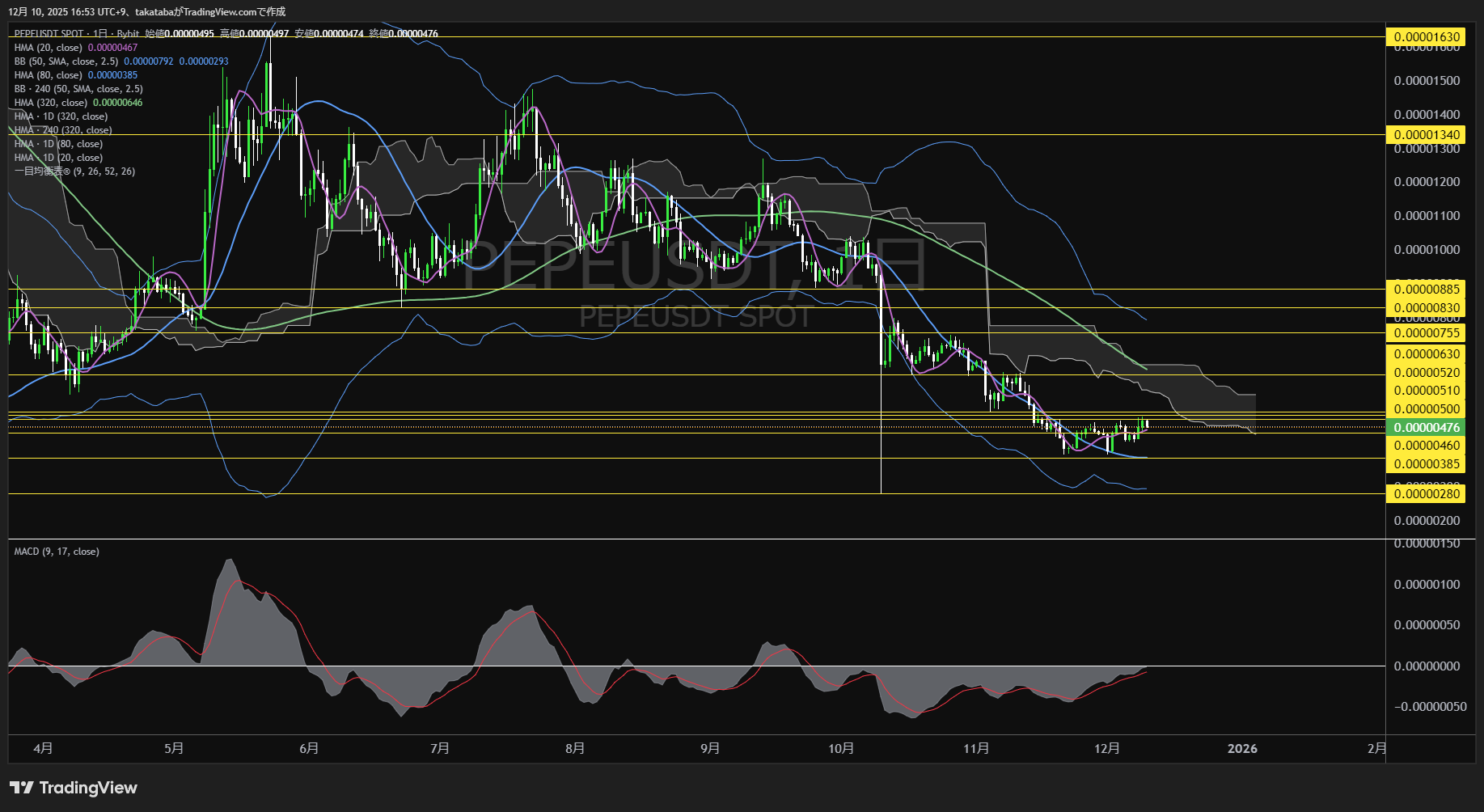The width and height of the screenshot is (1484, 812).
Task: Click the PEPEUSDT SPOT symbol title
Action: point(49,34)
